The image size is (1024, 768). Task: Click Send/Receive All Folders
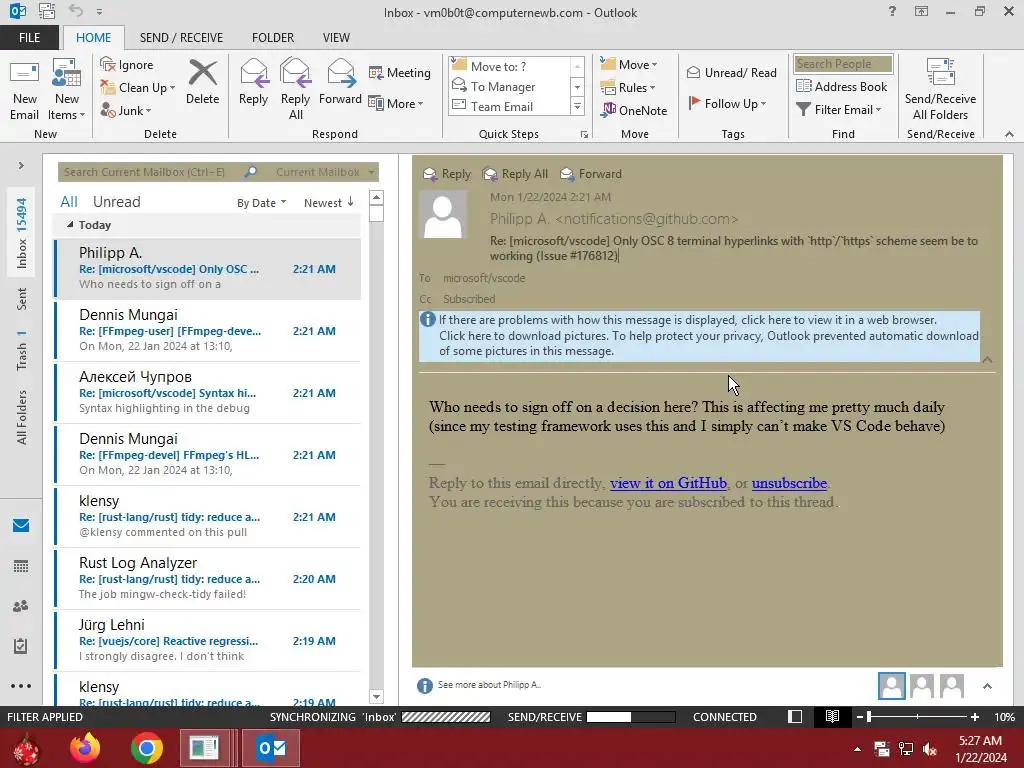[940, 90]
